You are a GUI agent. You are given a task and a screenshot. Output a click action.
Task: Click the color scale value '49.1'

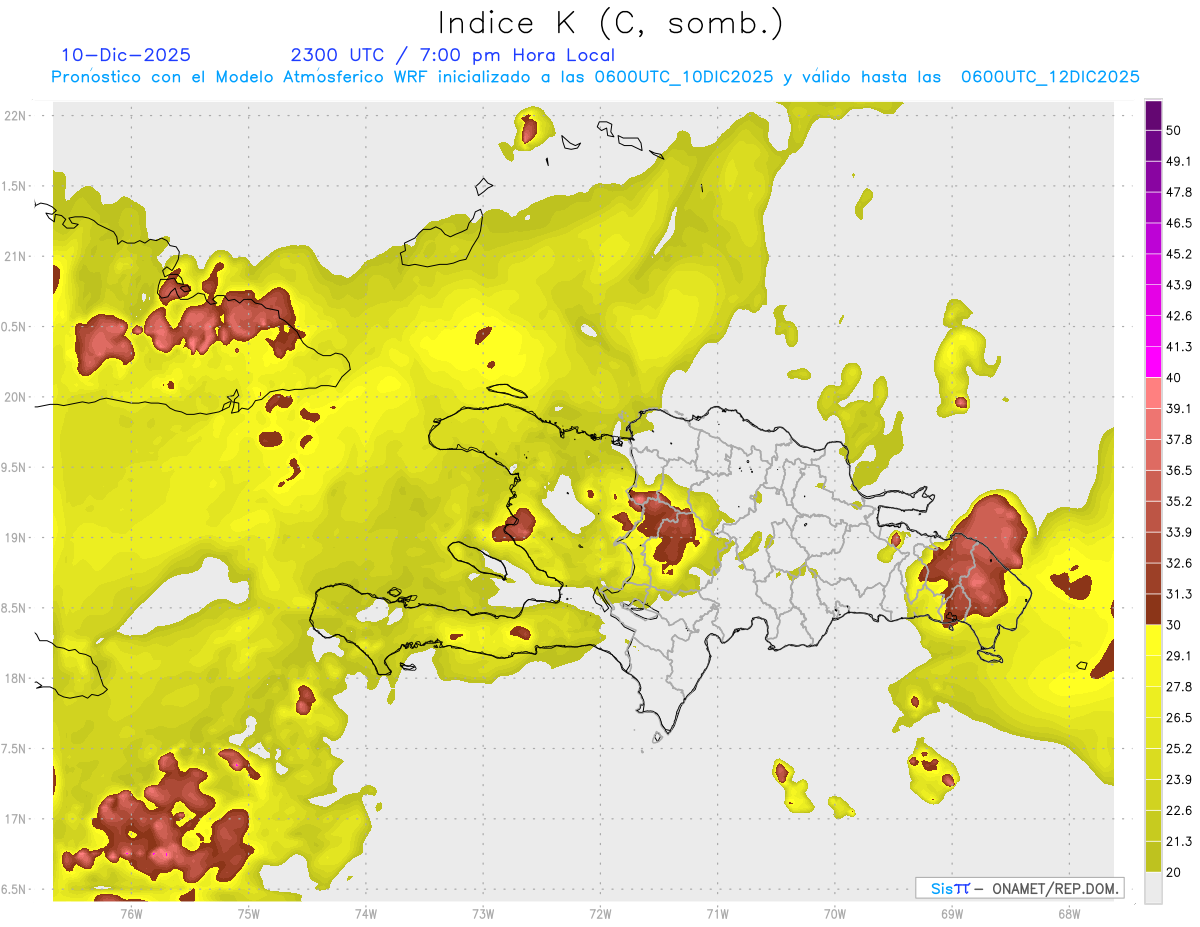[1179, 161]
